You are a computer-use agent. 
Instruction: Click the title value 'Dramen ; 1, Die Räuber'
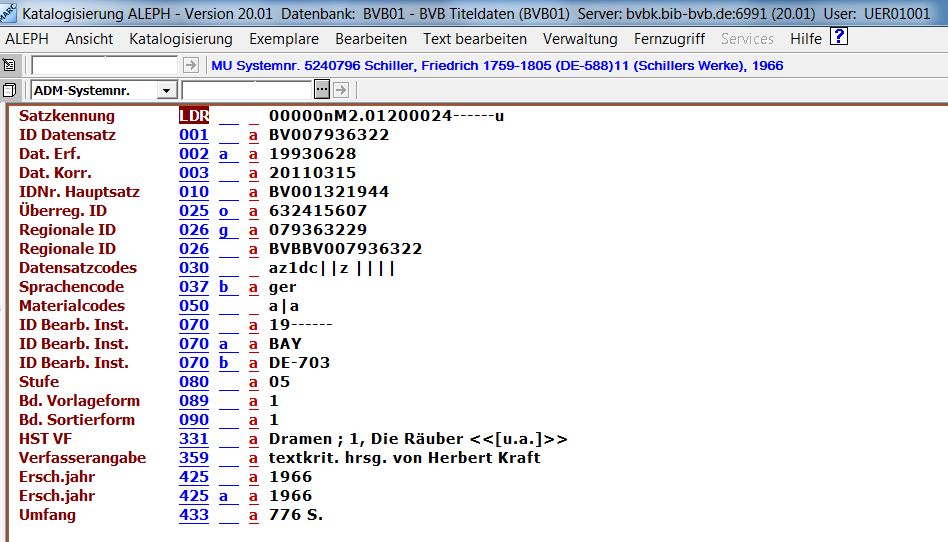click(419, 439)
